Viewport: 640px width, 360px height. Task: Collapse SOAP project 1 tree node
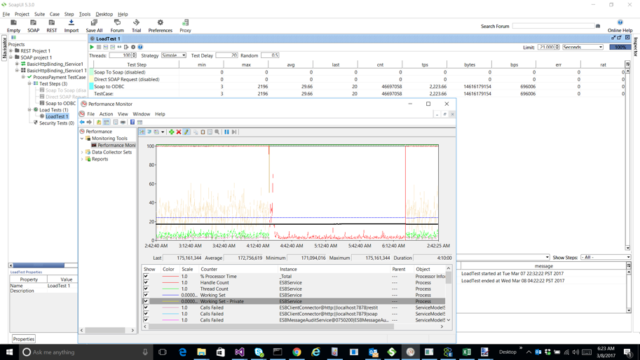(11, 58)
